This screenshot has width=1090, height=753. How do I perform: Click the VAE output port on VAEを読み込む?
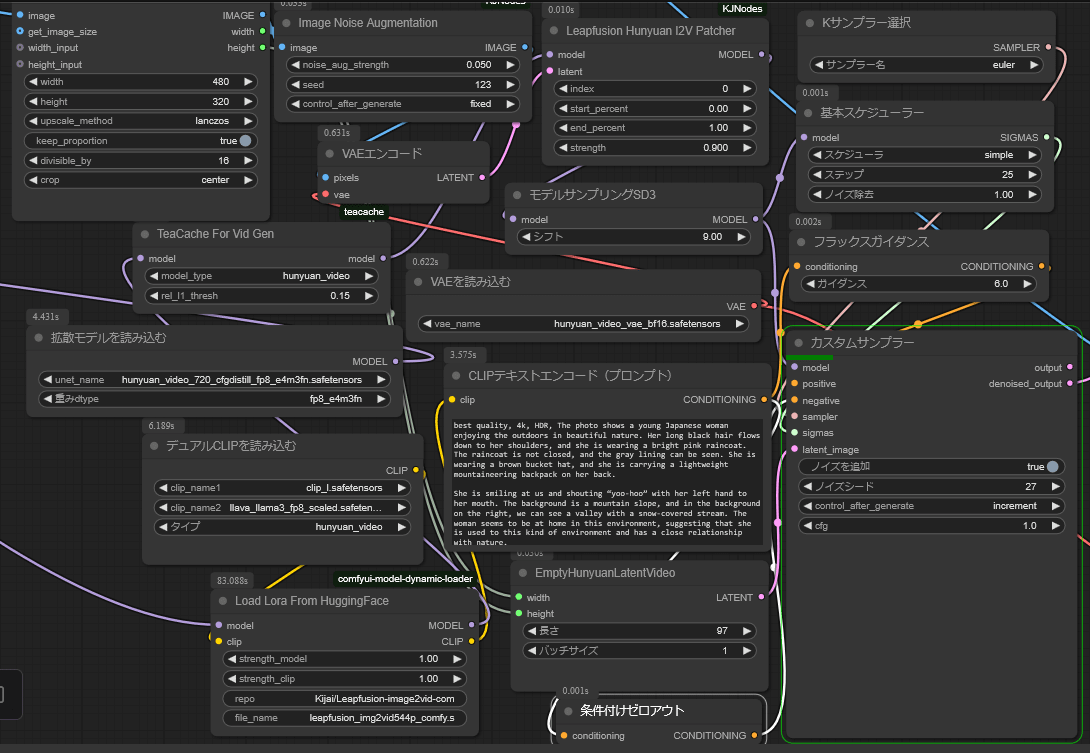point(754,306)
